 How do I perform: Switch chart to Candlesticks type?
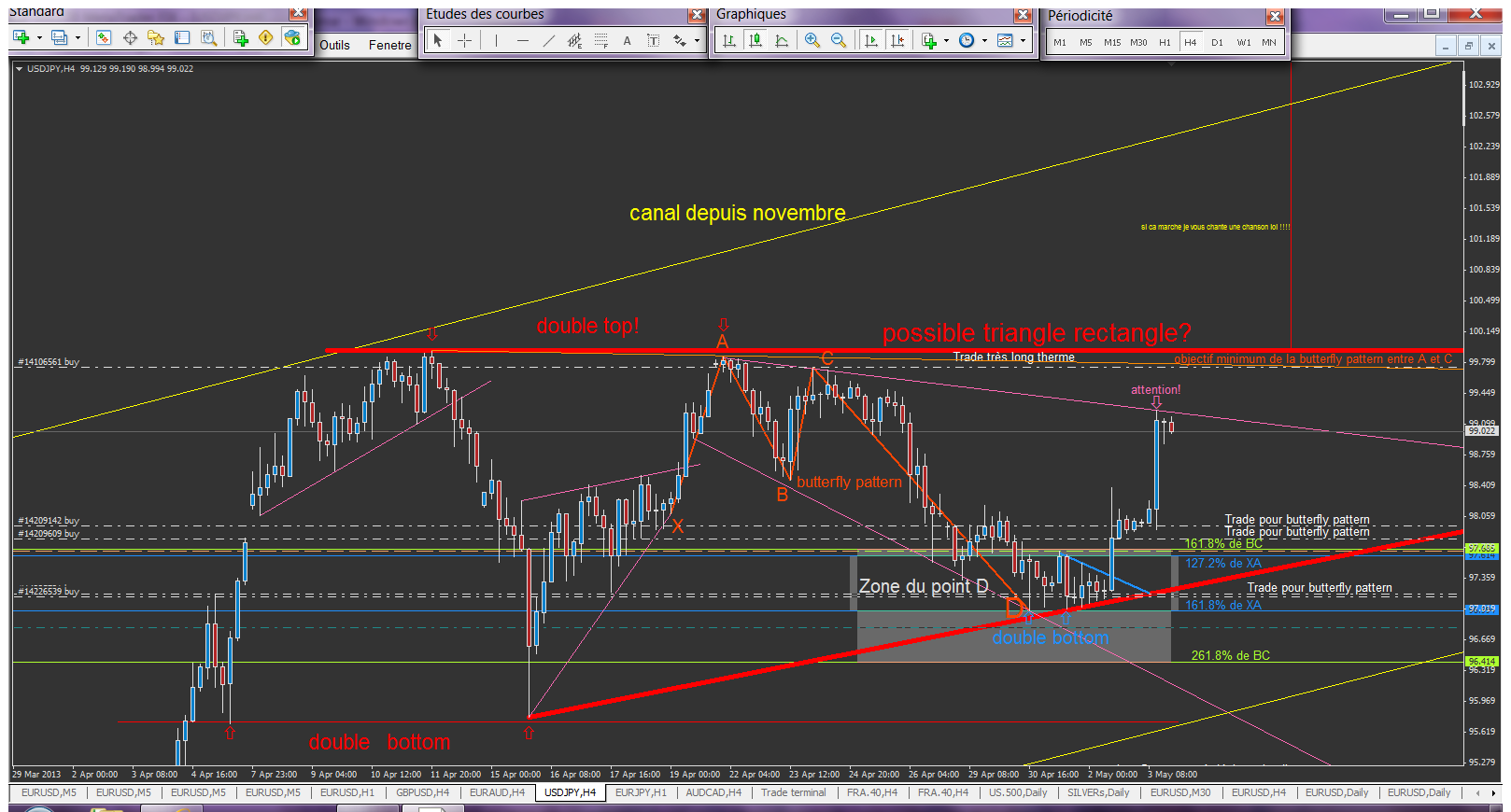pos(755,40)
